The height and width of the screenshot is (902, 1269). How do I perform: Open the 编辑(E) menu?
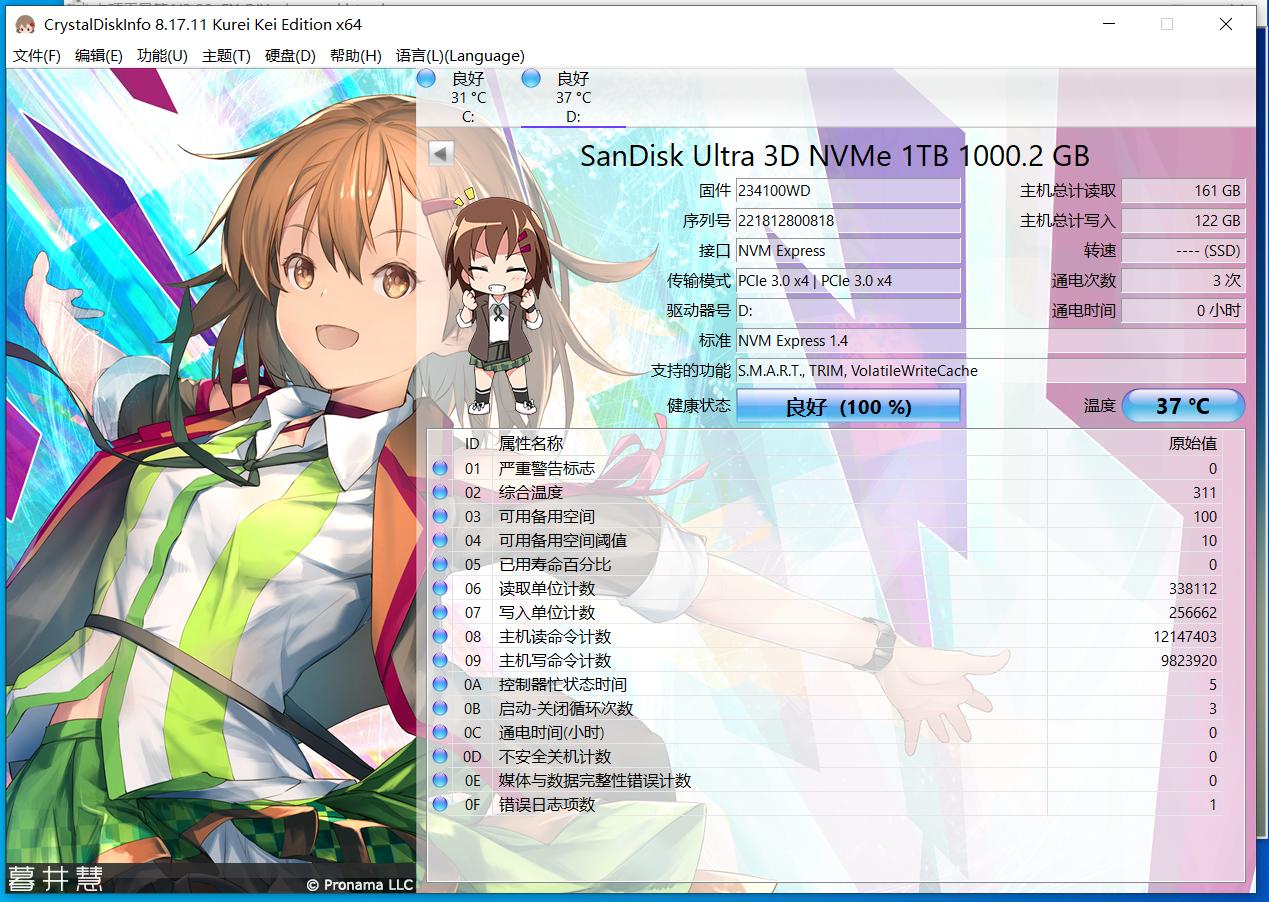99,56
